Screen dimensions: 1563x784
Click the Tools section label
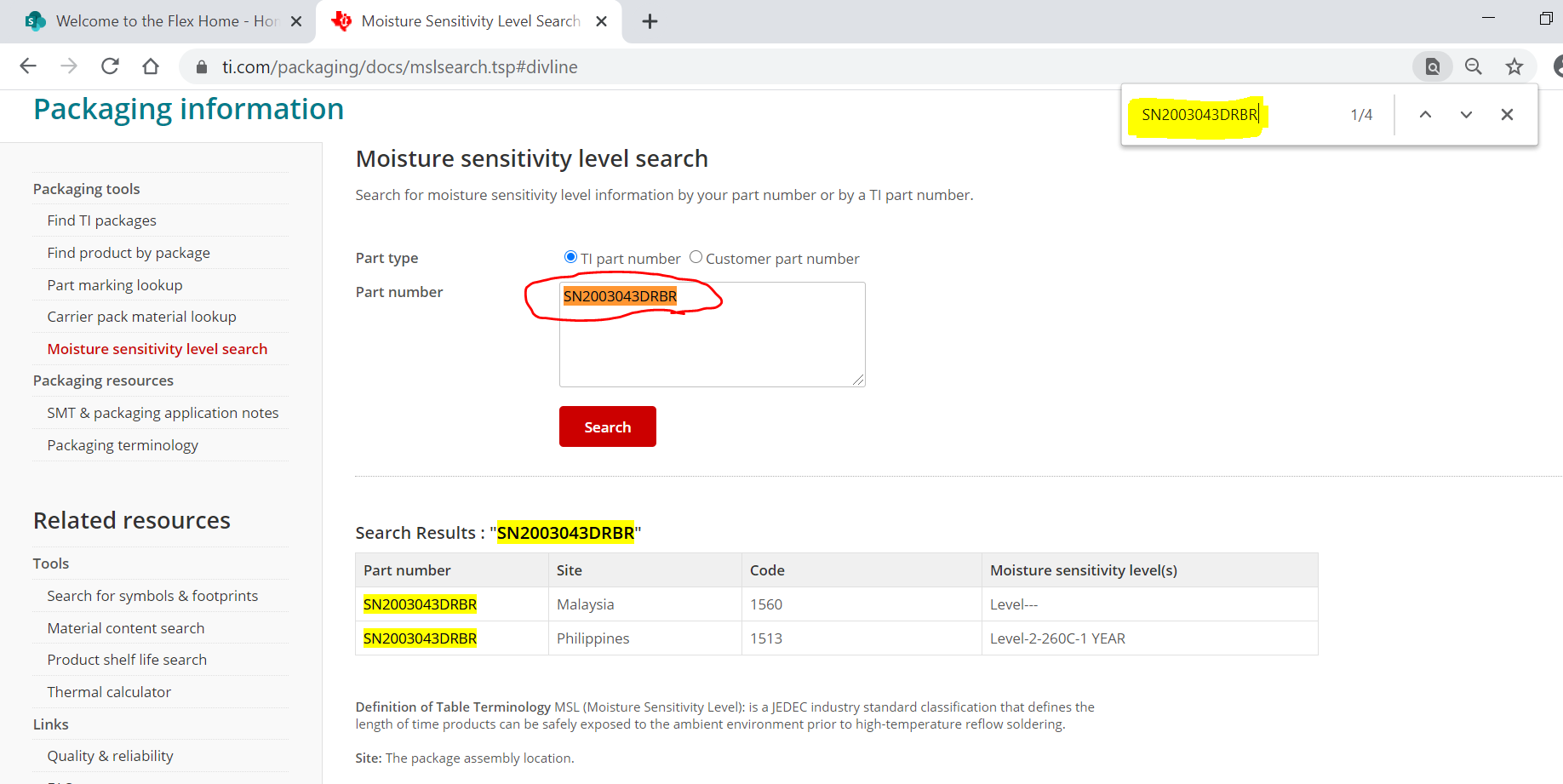(51, 564)
